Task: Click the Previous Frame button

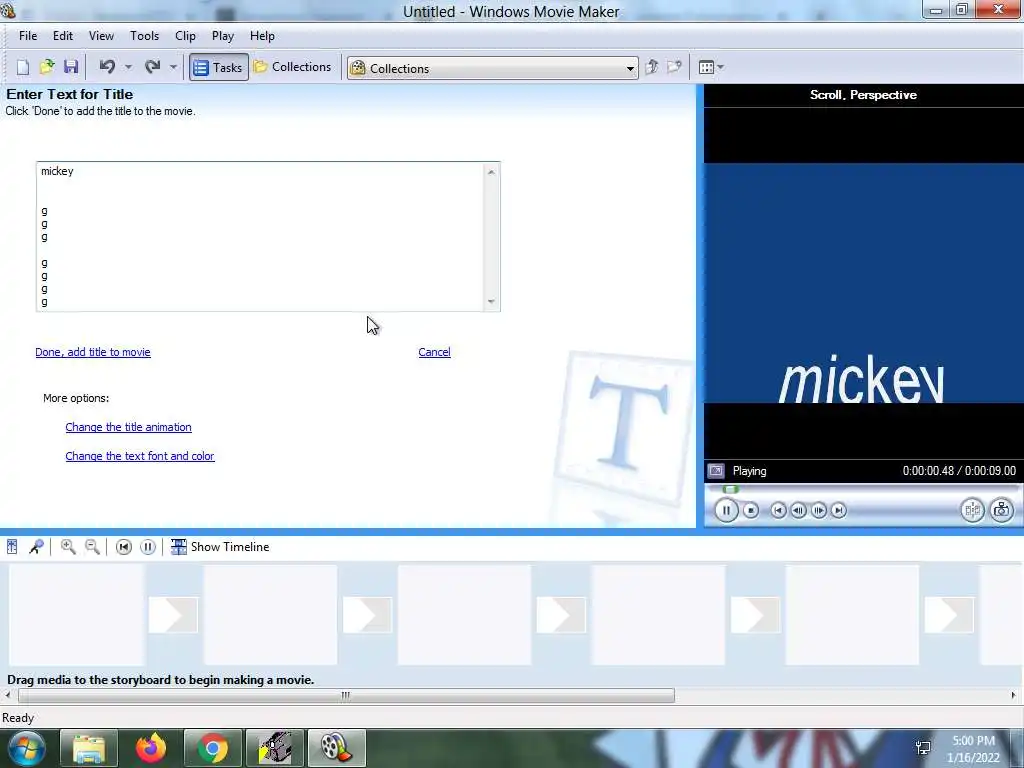Action: pos(798,510)
